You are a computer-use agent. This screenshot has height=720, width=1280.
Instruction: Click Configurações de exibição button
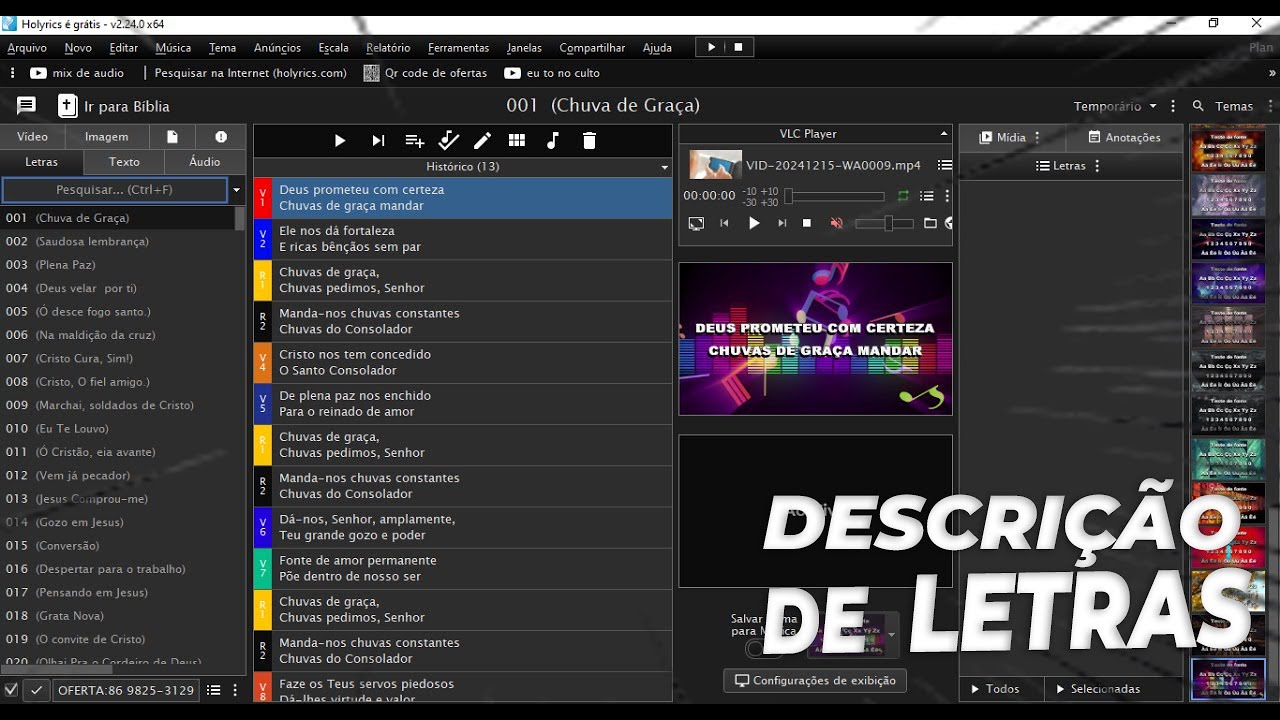[x=815, y=681]
